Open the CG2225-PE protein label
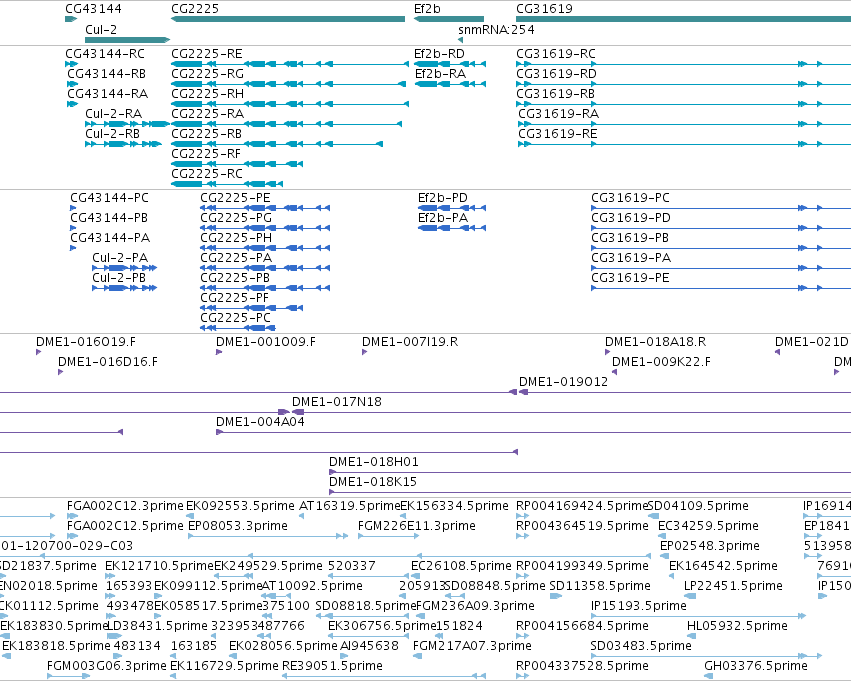 click(236, 198)
